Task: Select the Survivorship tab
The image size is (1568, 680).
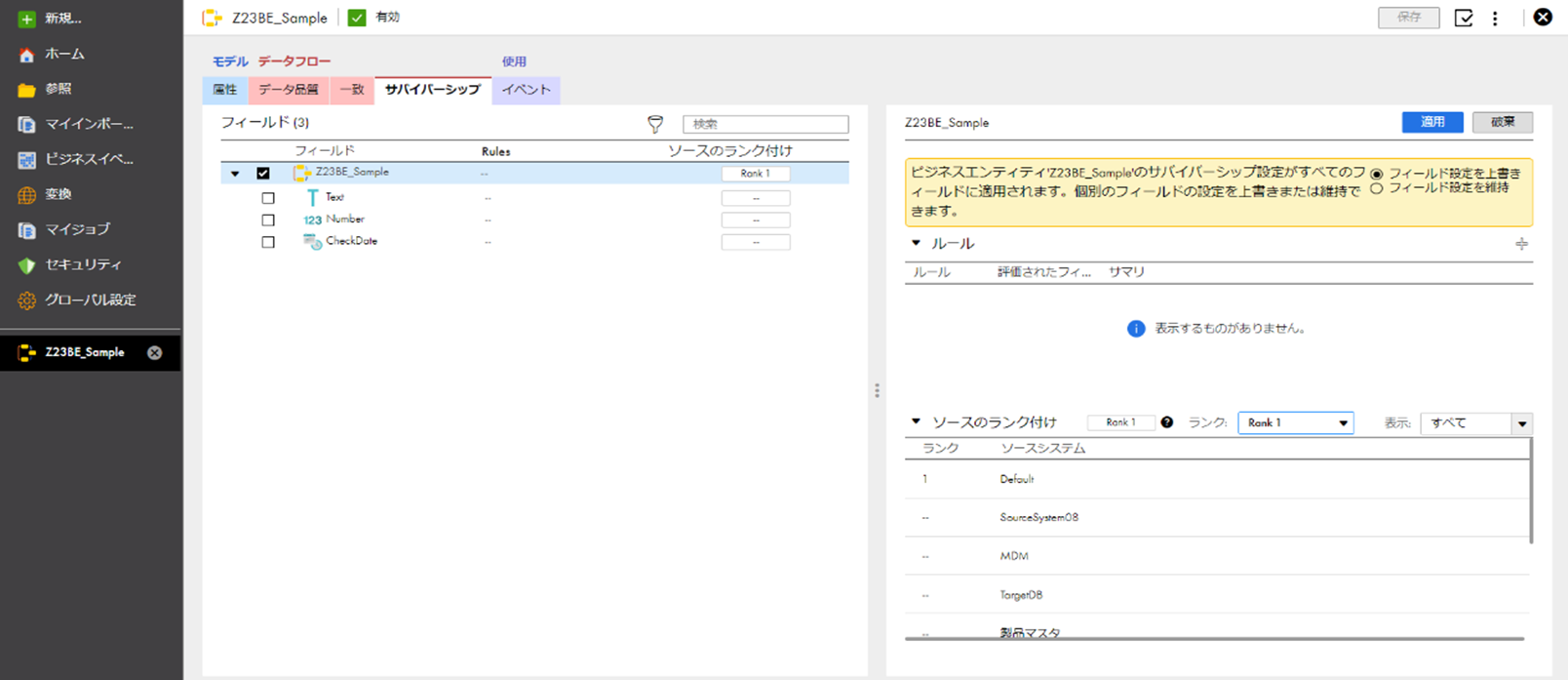Action: (x=433, y=90)
